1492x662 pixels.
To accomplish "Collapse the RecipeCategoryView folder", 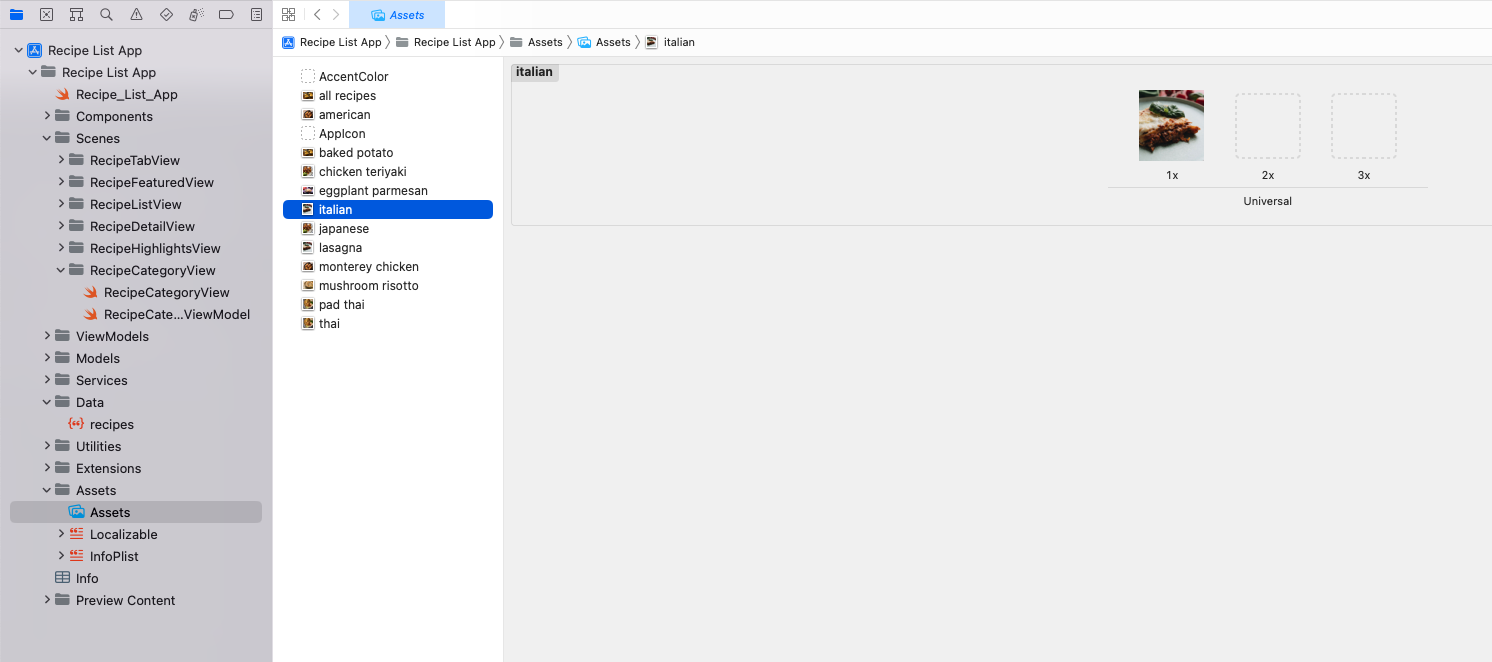I will [61, 270].
